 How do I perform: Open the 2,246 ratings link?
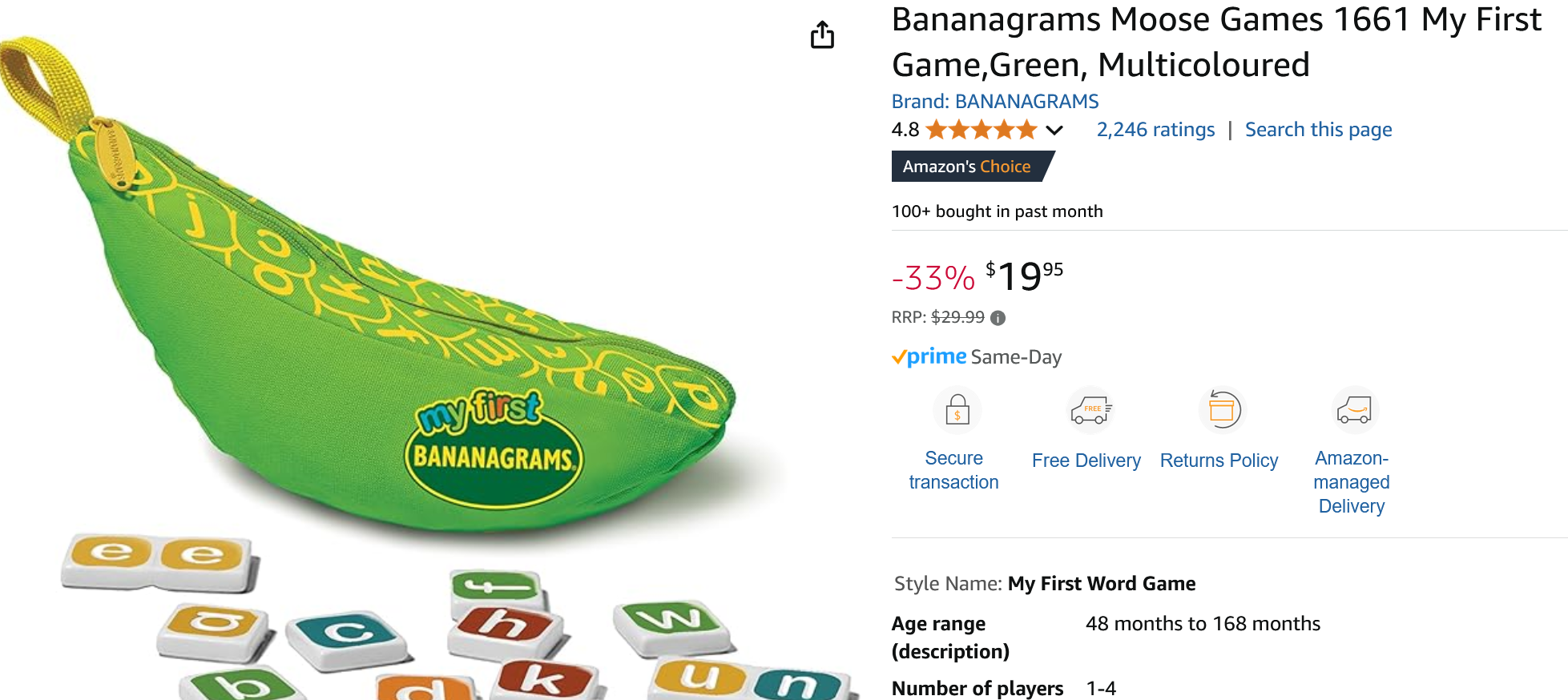click(x=1155, y=130)
